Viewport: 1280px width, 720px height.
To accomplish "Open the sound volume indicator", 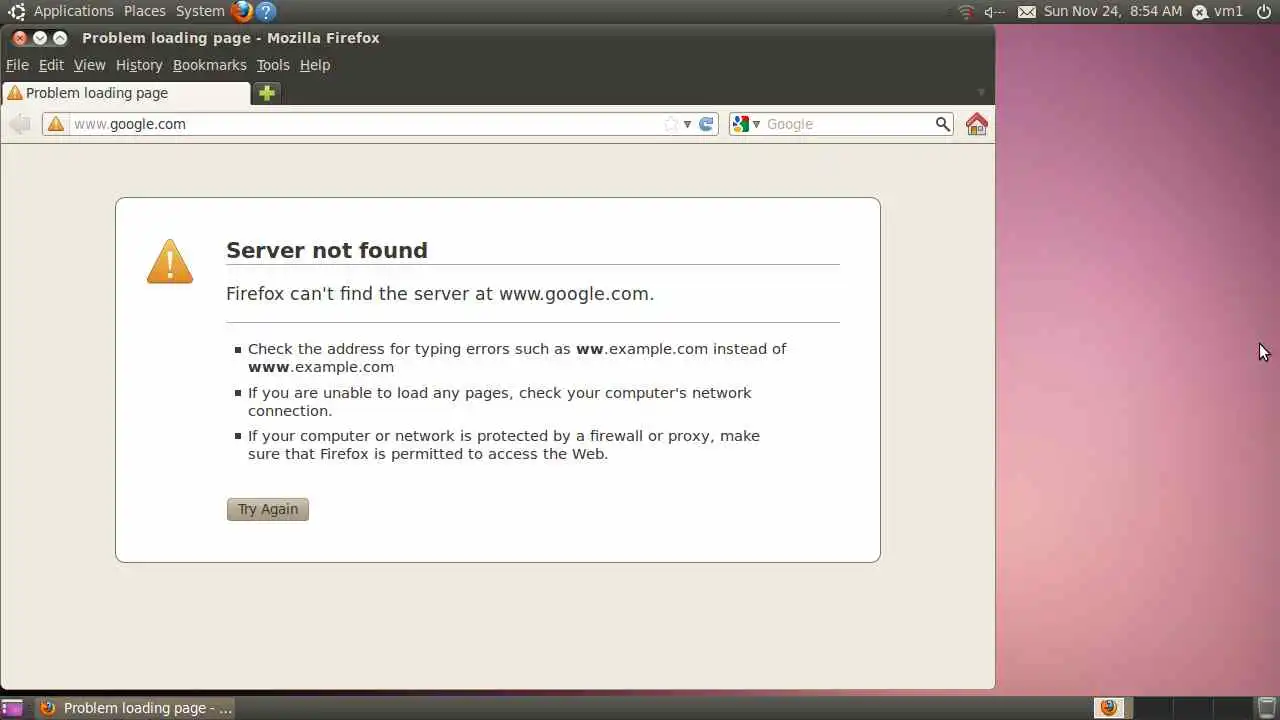I will tap(994, 12).
